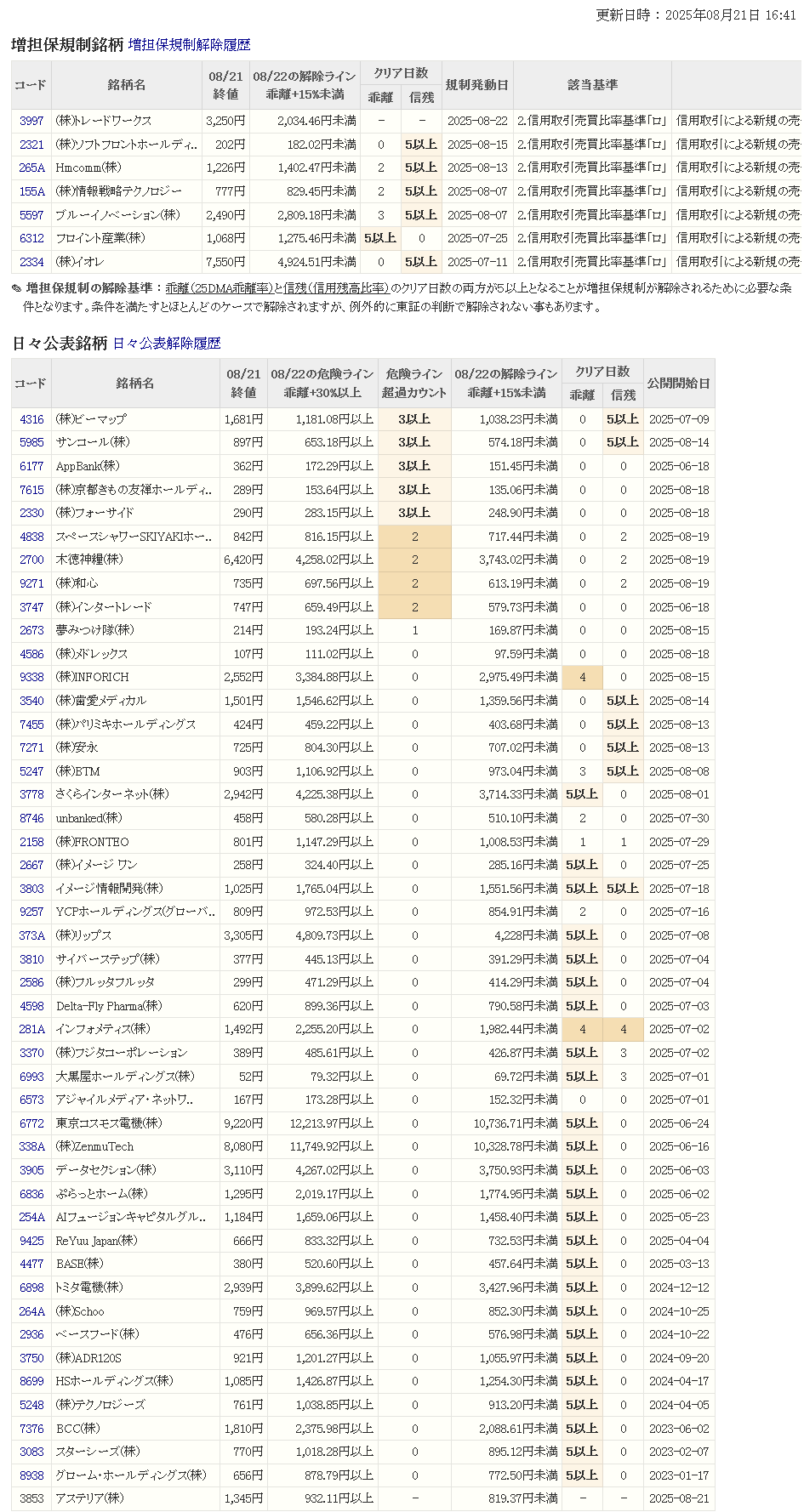
Task: Open stock code 6312 link
Action: pos(31,238)
